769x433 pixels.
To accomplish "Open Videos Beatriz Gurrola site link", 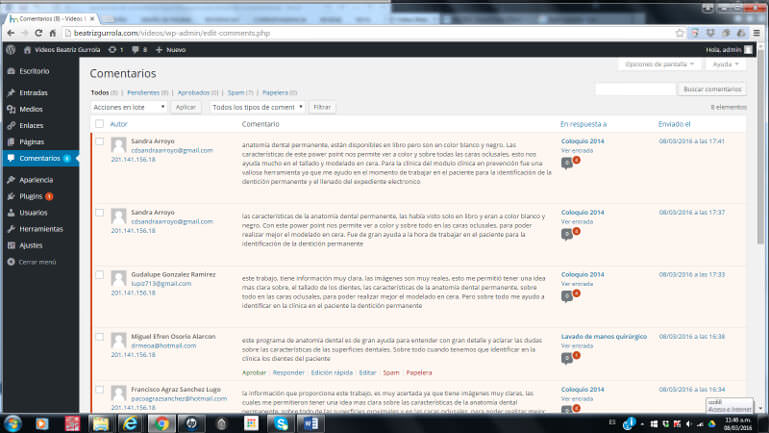I will 62,50.
